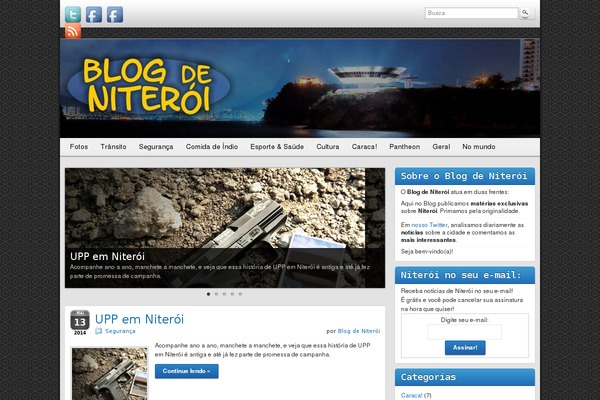The height and width of the screenshot is (400, 600).
Task: Select the No mundo menu item
Action: (x=479, y=147)
